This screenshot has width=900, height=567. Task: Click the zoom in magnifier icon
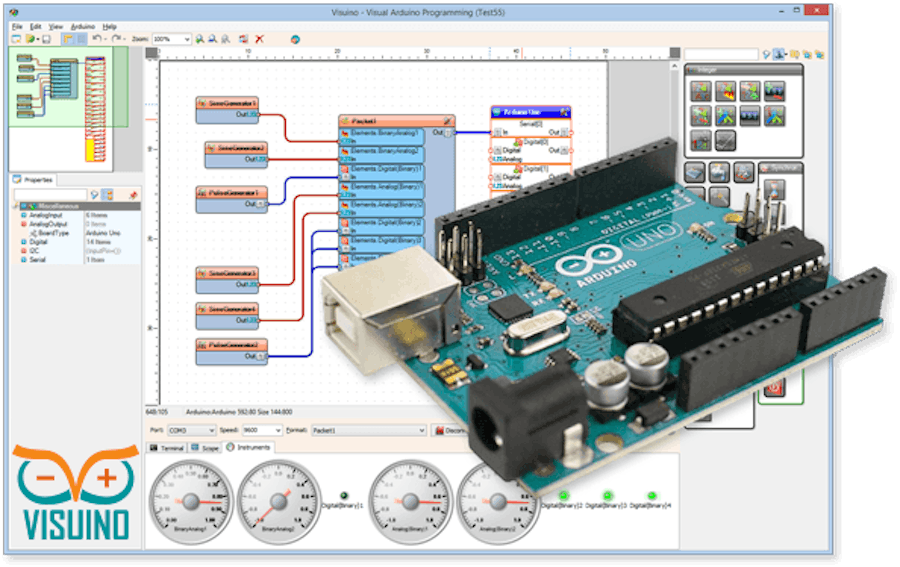tap(201, 39)
